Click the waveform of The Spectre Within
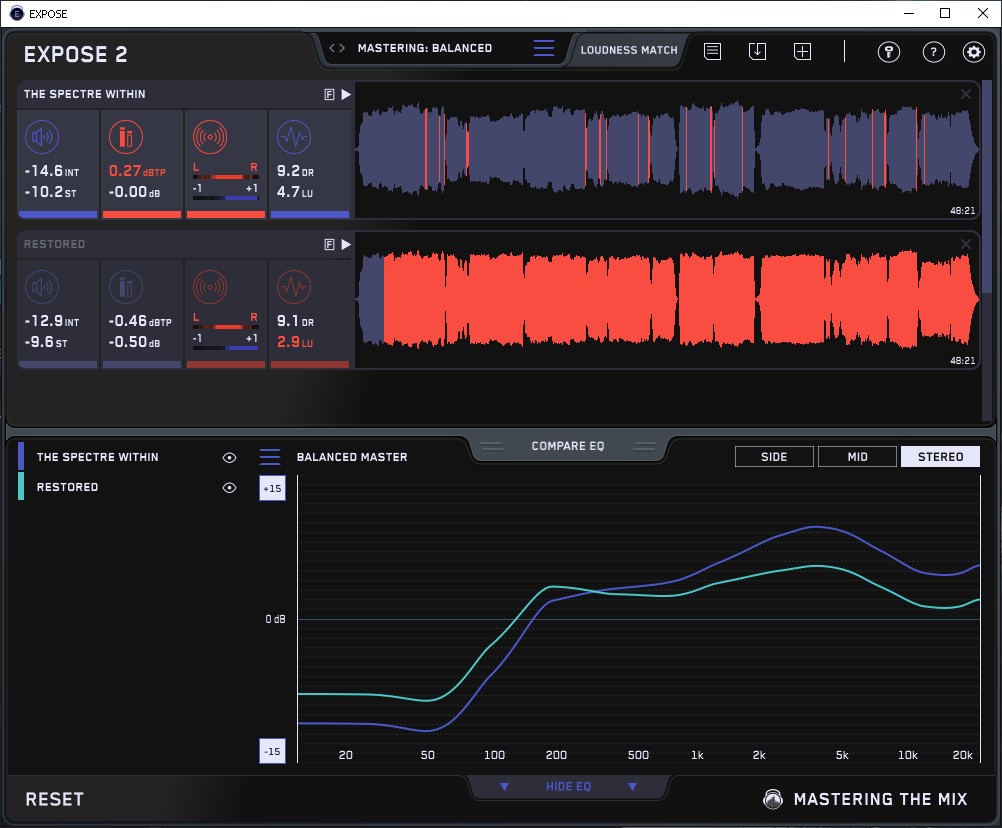 point(668,150)
